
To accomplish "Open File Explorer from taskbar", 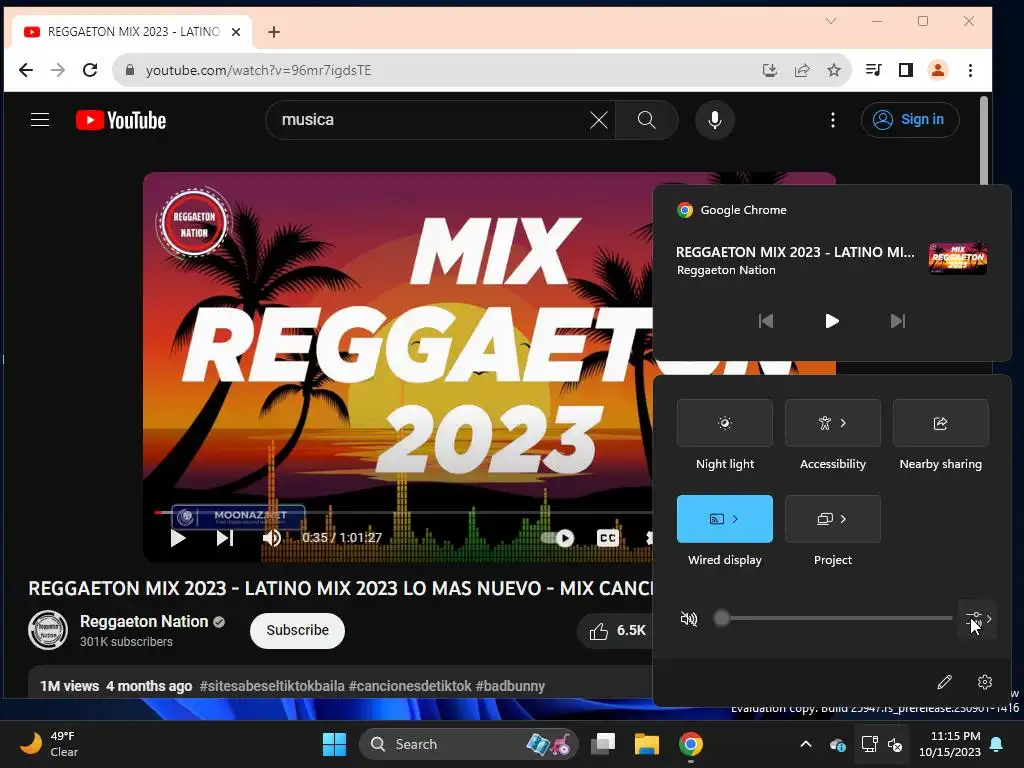I will click(647, 744).
